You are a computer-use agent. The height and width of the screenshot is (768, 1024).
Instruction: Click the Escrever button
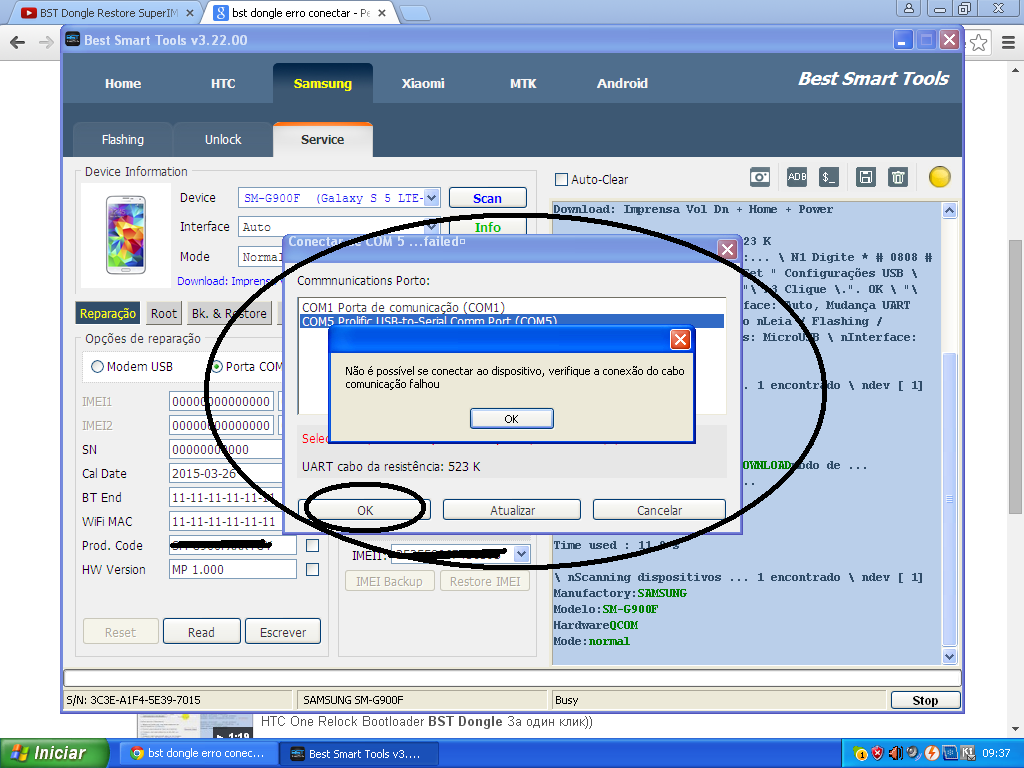tap(283, 632)
